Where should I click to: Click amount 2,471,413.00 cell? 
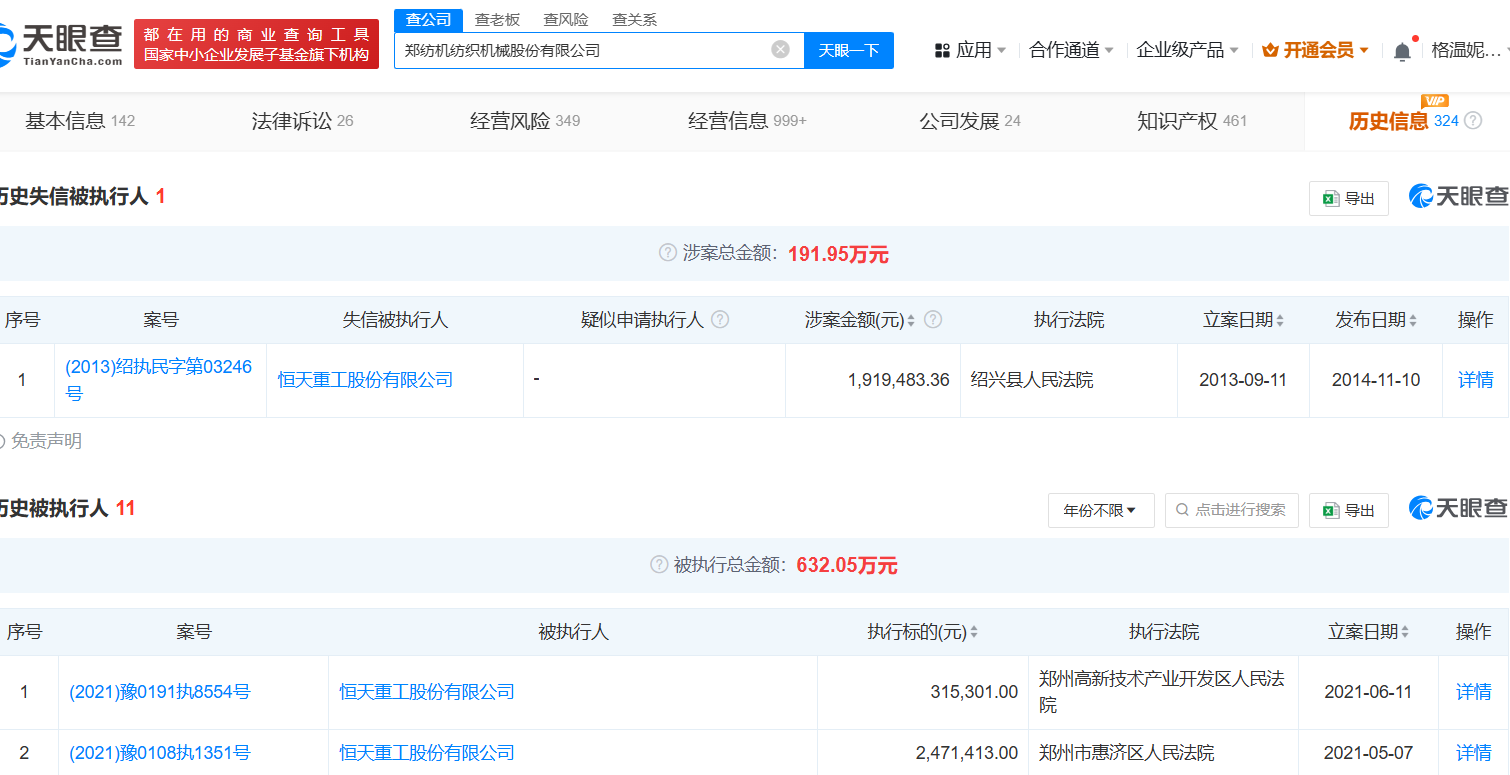923,753
